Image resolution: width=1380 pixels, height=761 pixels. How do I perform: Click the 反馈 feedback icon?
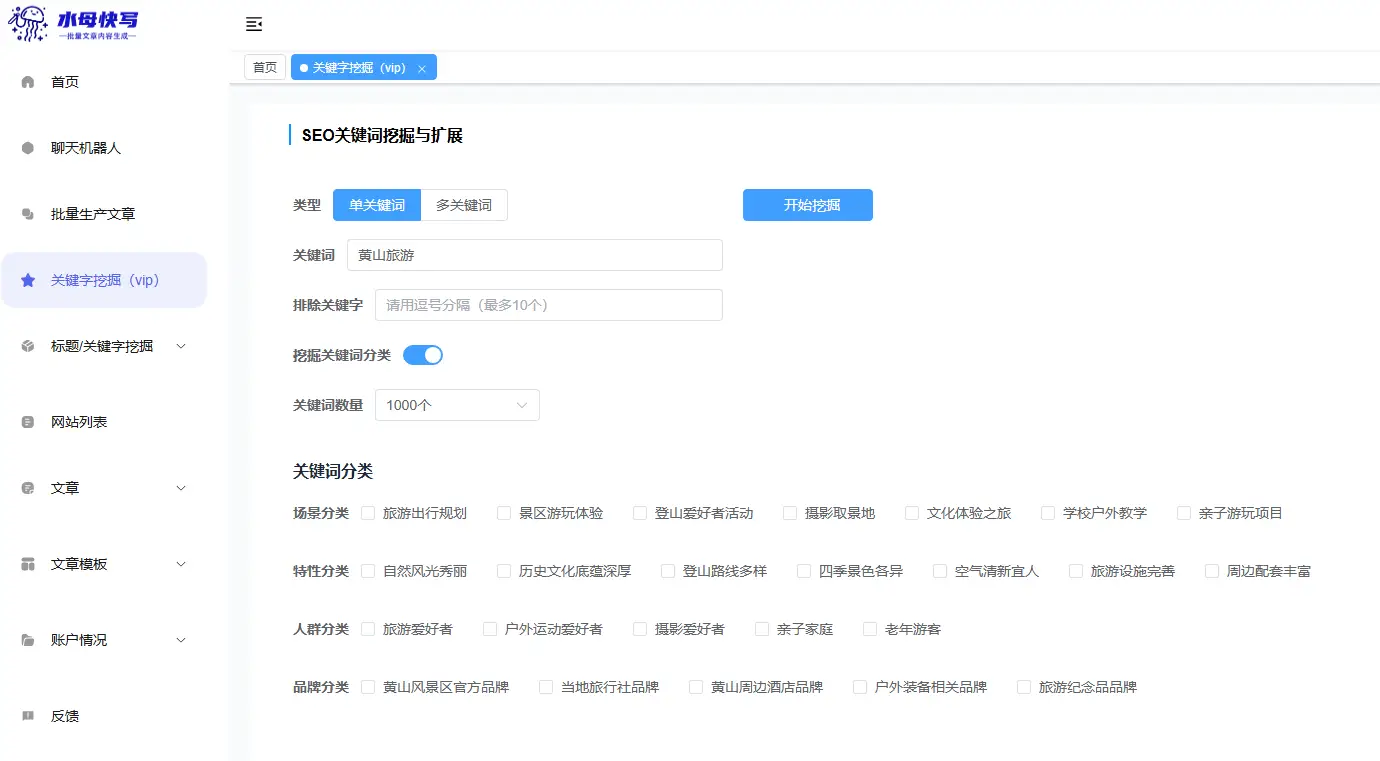[27, 715]
